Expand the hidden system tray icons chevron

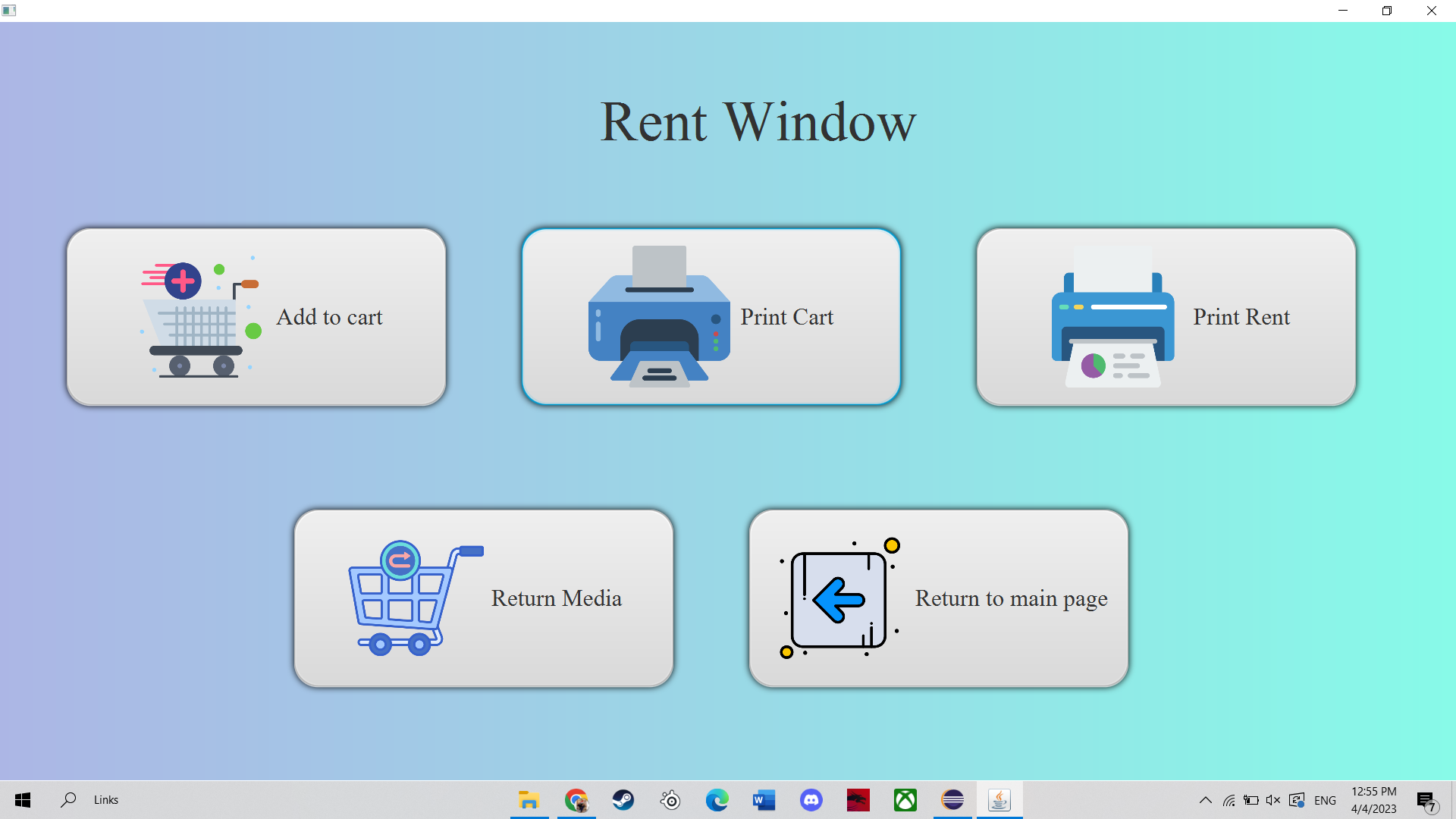tap(1205, 800)
